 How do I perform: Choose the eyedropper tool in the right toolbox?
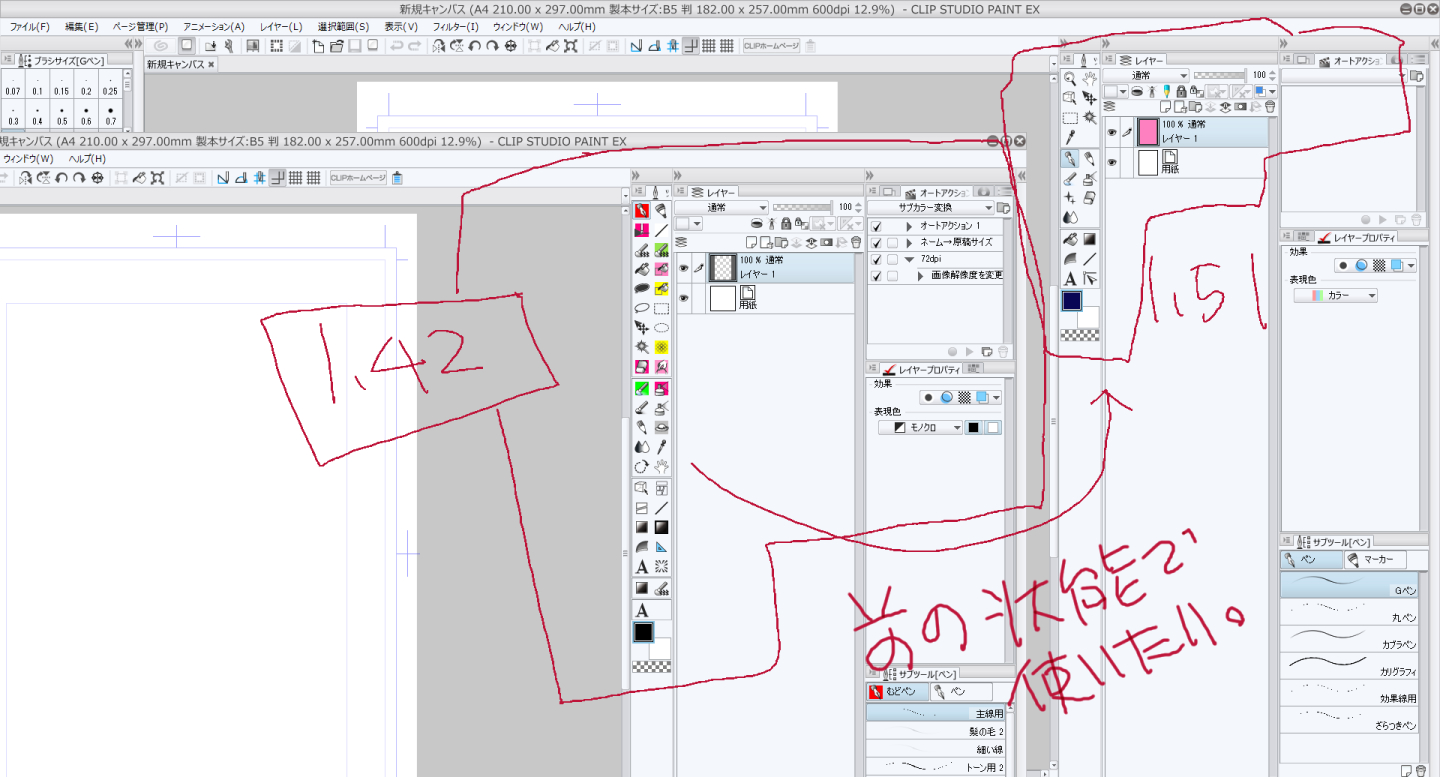1069,137
